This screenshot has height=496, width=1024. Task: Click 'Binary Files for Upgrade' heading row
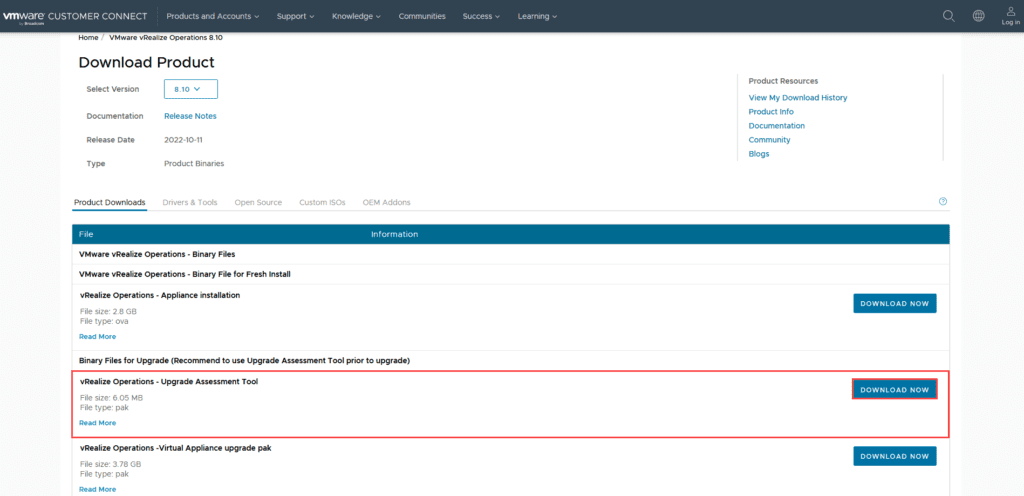tap(511, 360)
